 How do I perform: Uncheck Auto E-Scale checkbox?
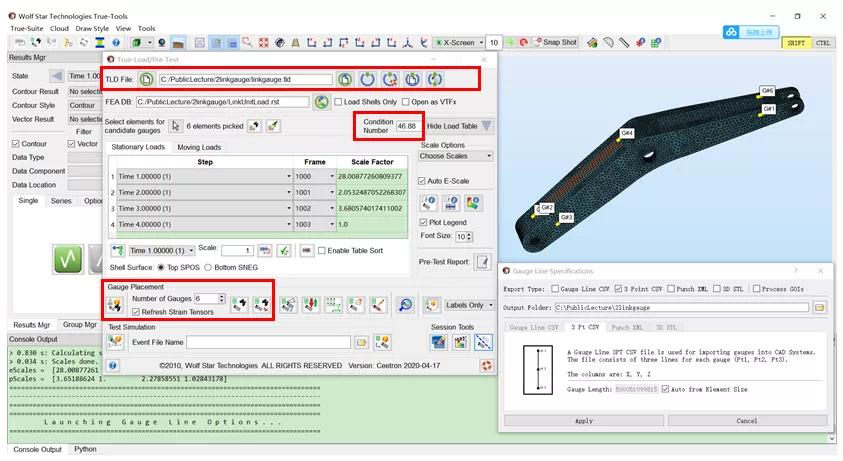[422, 181]
